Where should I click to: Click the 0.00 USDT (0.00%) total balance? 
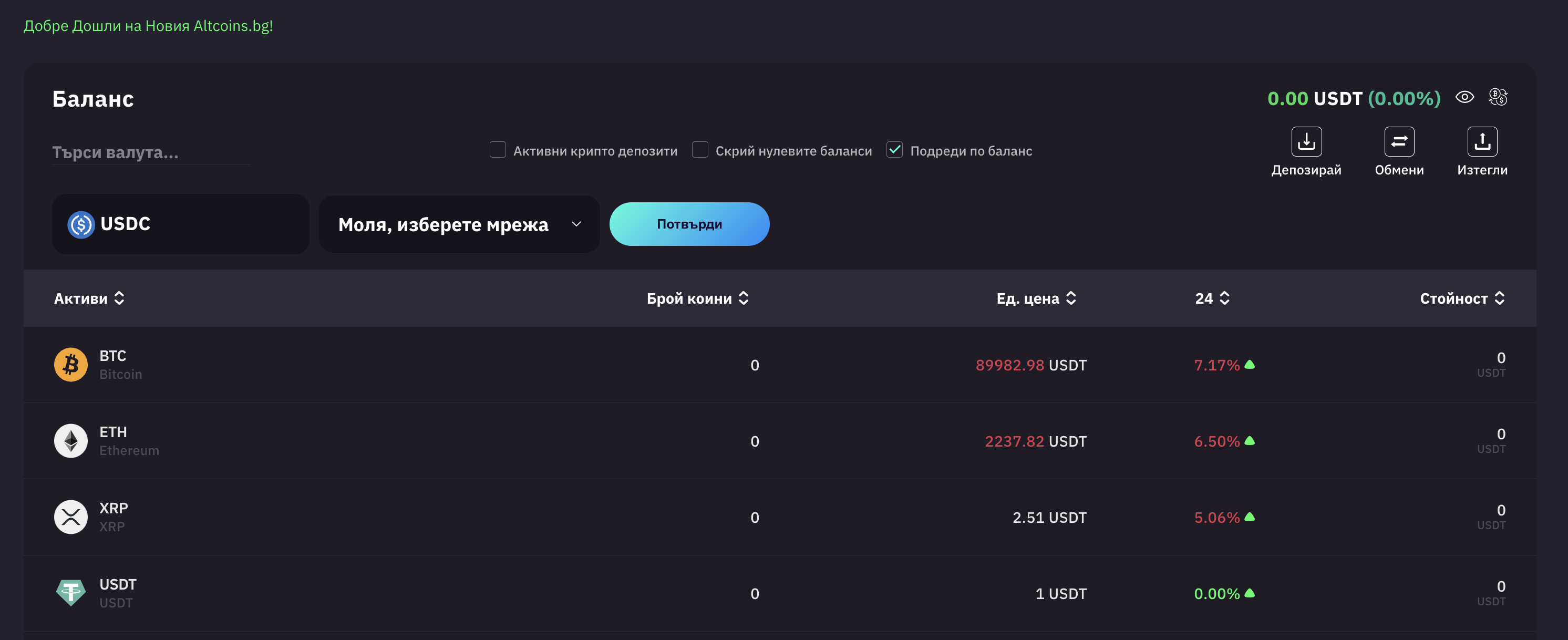[1354, 98]
